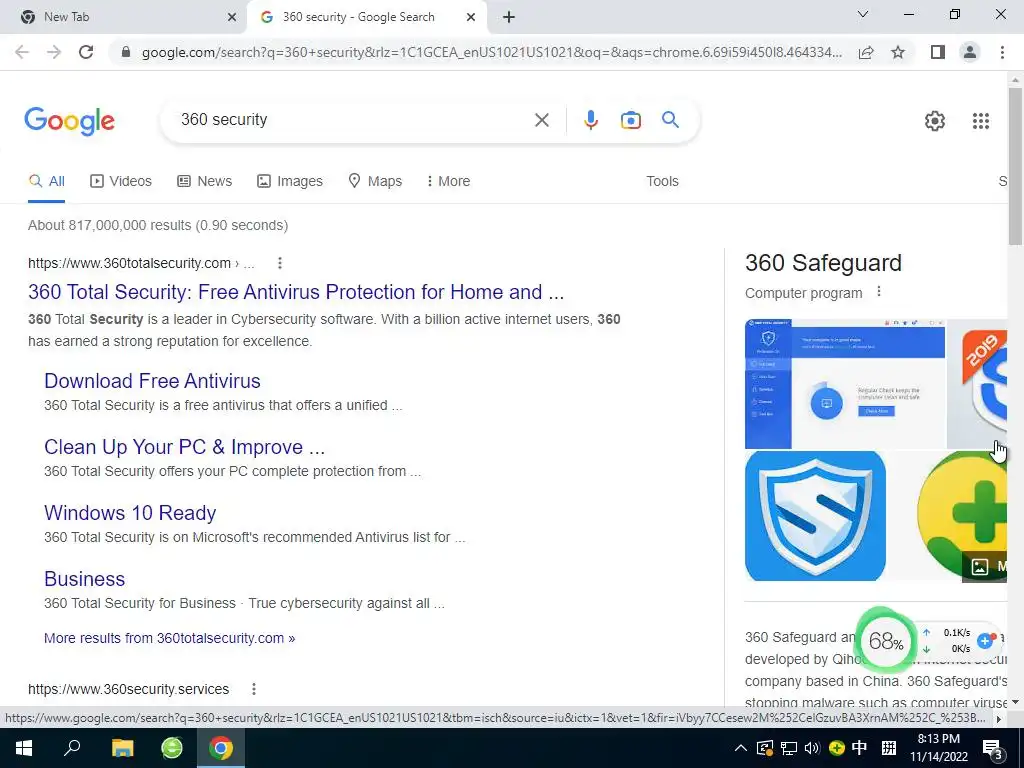Click the Chrome taskbar icon
Image resolution: width=1024 pixels, height=768 pixels.
pos(221,748)
